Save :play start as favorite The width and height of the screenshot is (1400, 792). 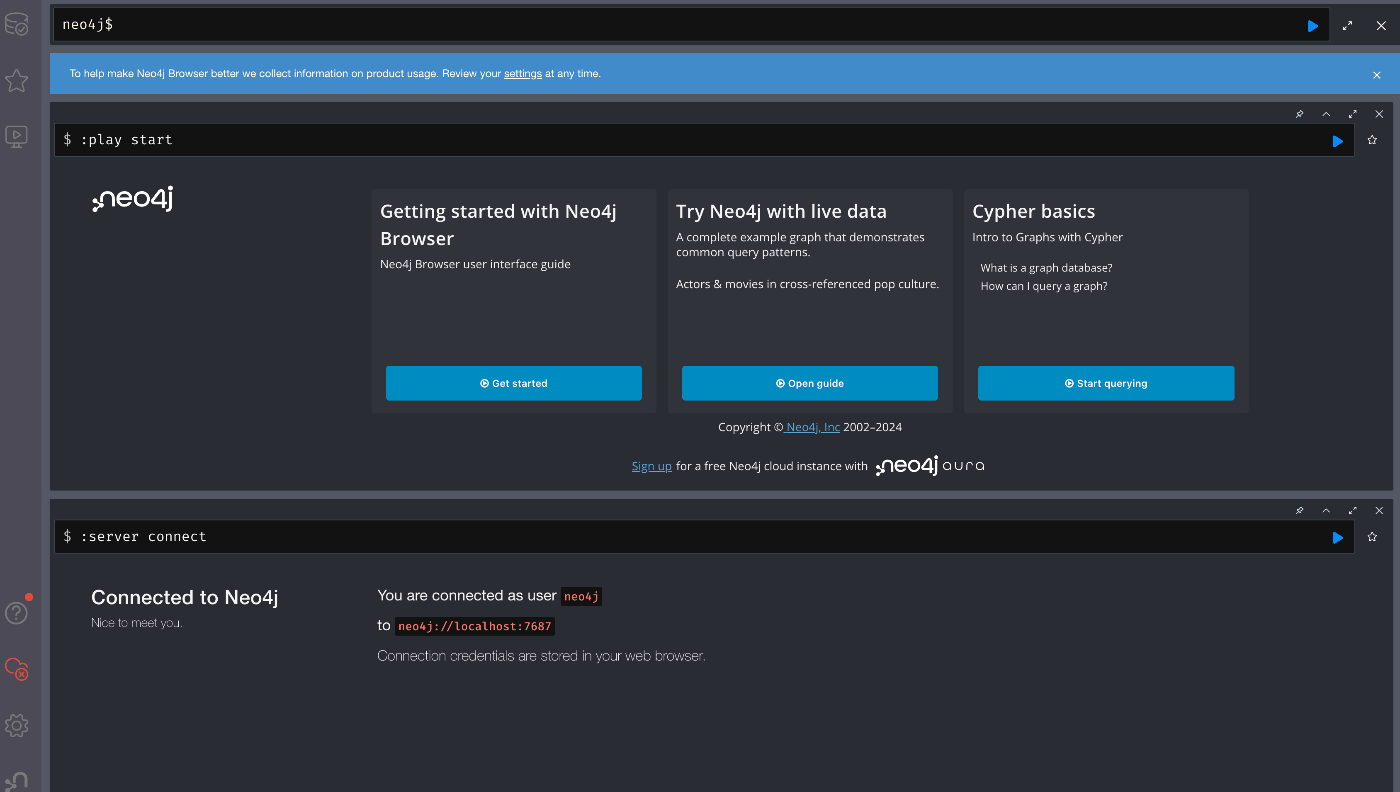point(1372,140)
